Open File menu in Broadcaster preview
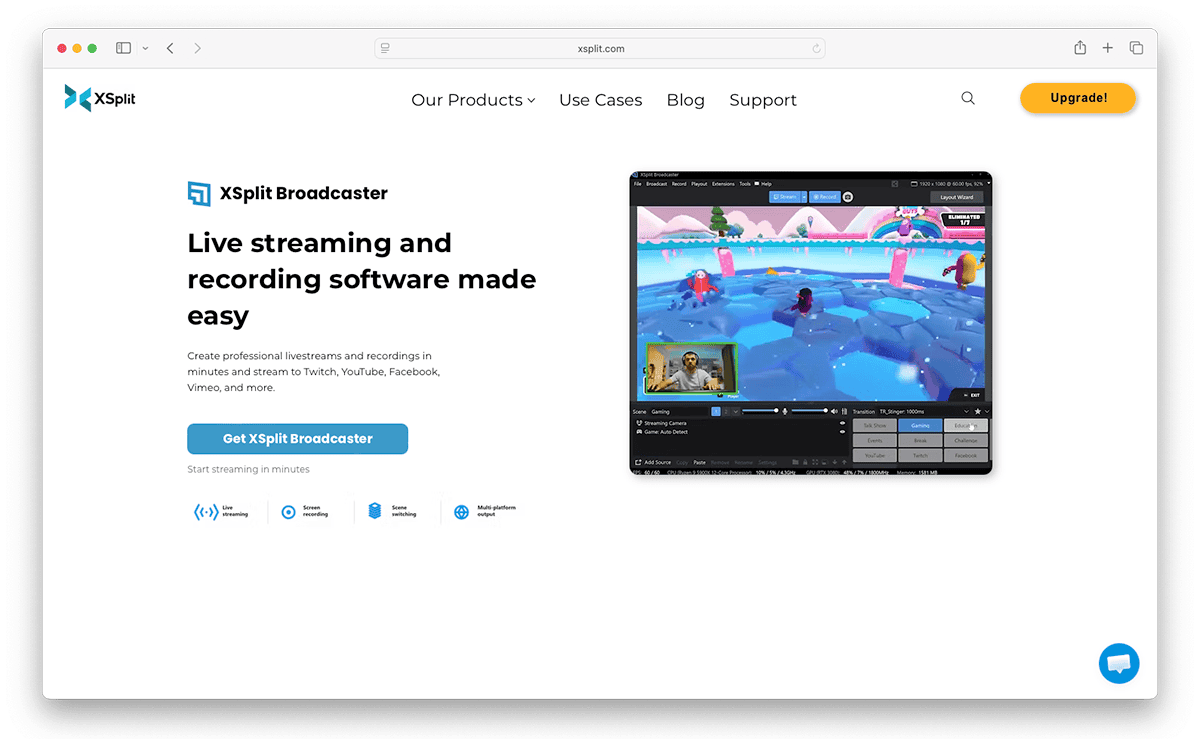Viewport: 1200px width, 739px height. pyautogui.click(x=637, y=184)
